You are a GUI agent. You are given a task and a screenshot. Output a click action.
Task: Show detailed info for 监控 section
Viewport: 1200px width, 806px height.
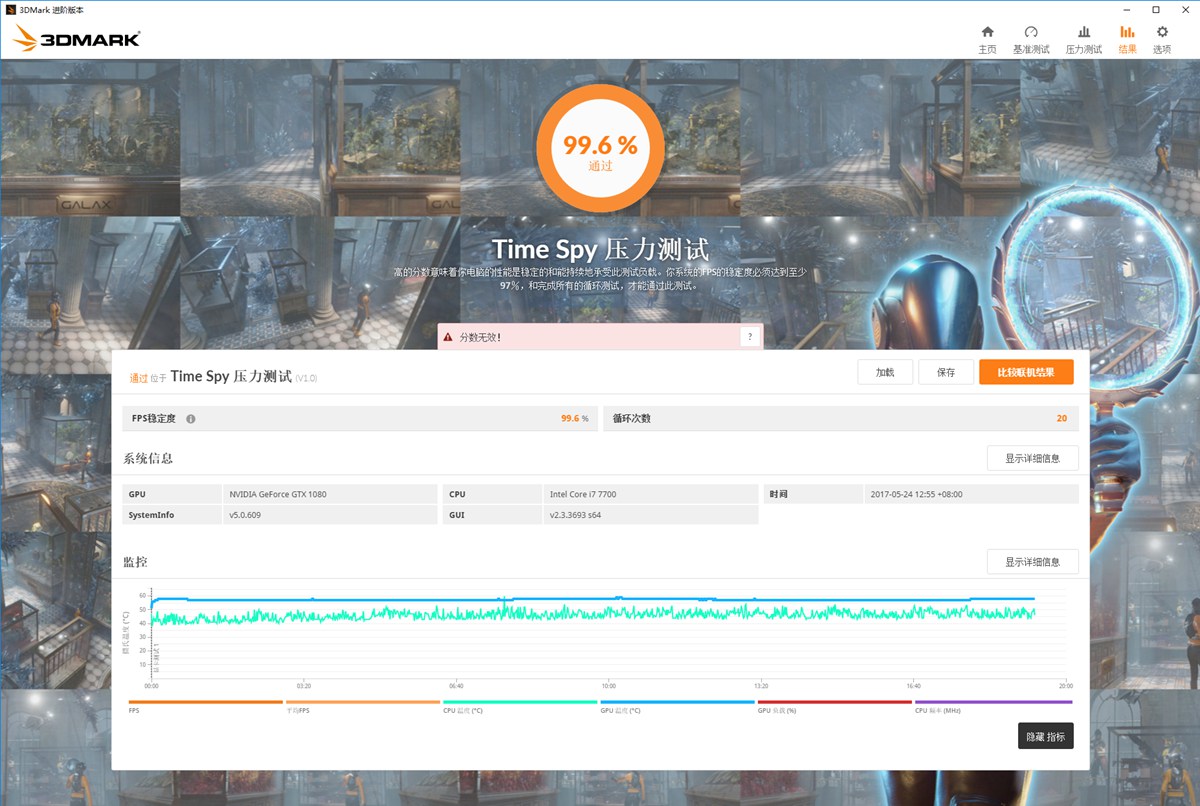click(x=1032, y=562)
